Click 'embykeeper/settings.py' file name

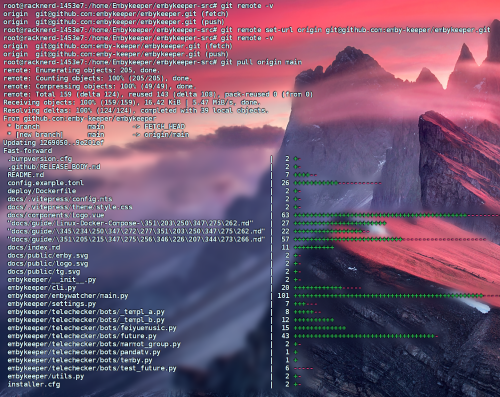(52, 303)
